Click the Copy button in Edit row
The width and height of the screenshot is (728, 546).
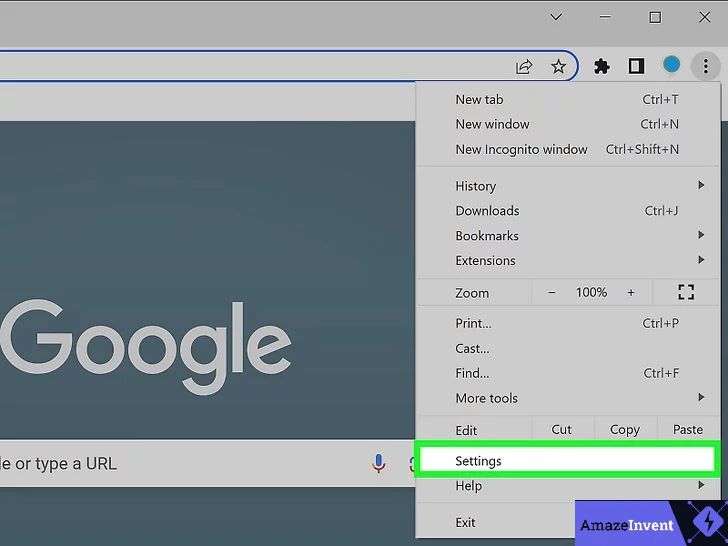point(625,429)
